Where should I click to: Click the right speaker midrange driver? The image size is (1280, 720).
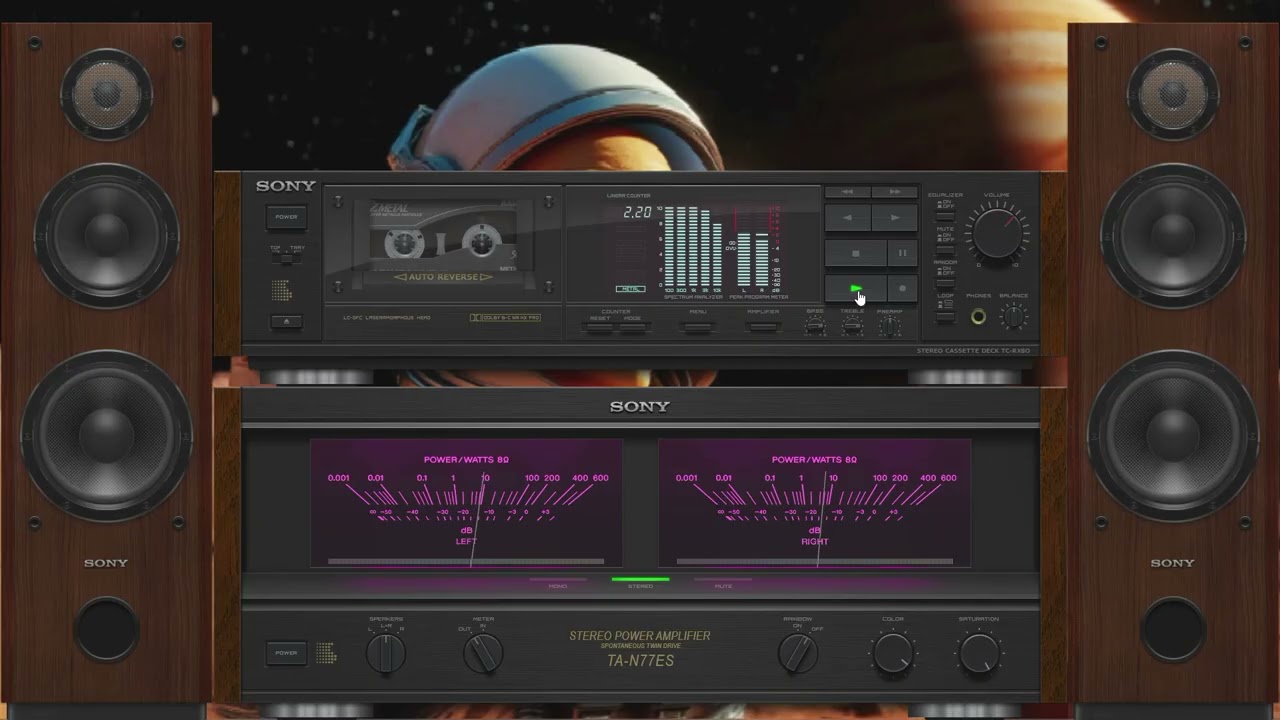coord(1173,235)
